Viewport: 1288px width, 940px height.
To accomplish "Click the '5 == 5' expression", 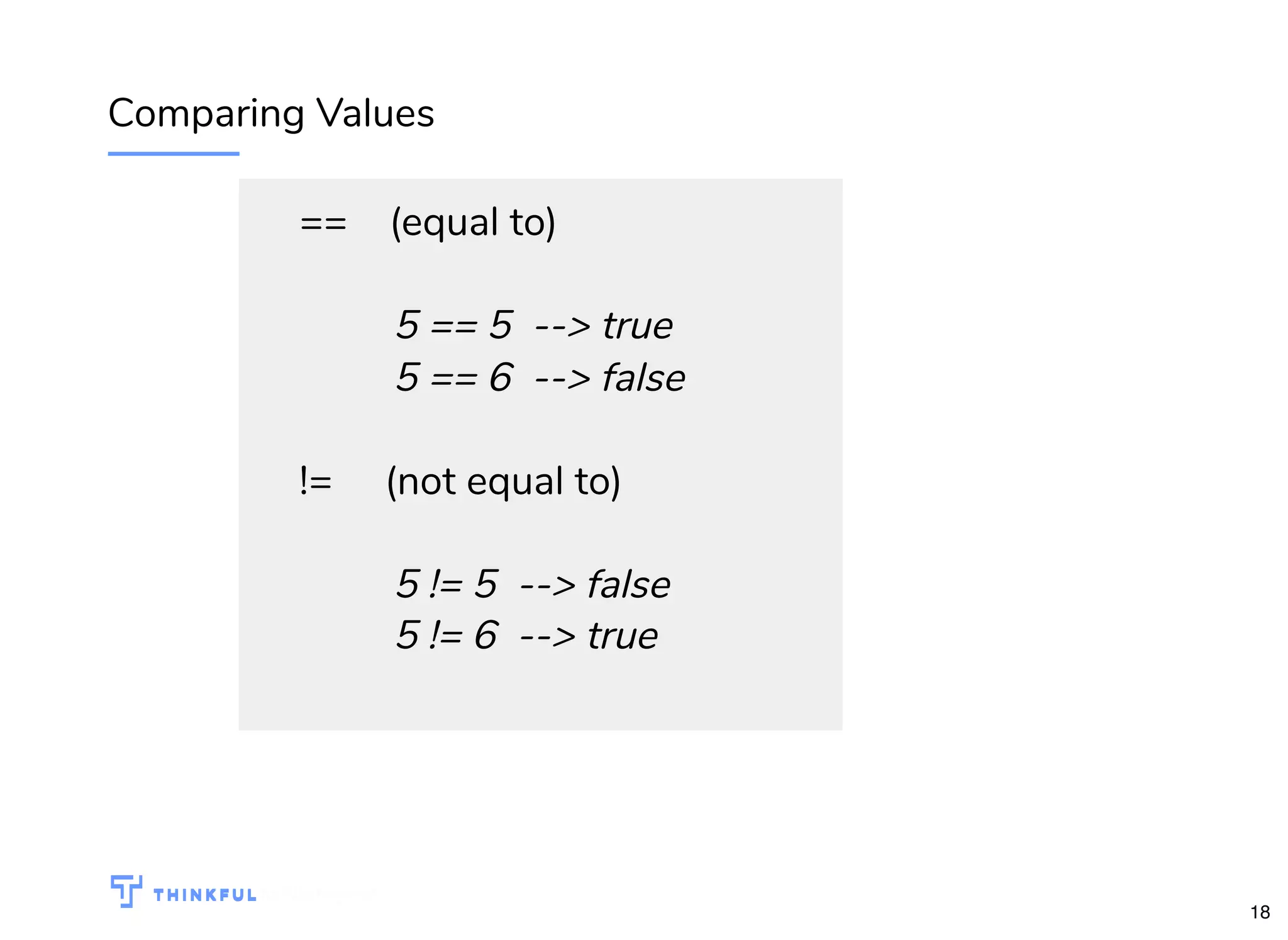I will pos(454,325).
